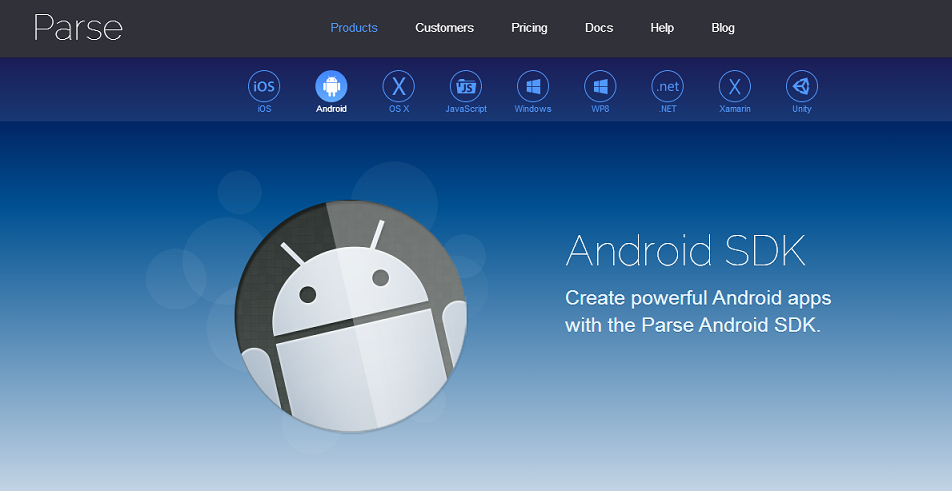
Task: Click the large Android robot illustration
Action: (352, 316)
